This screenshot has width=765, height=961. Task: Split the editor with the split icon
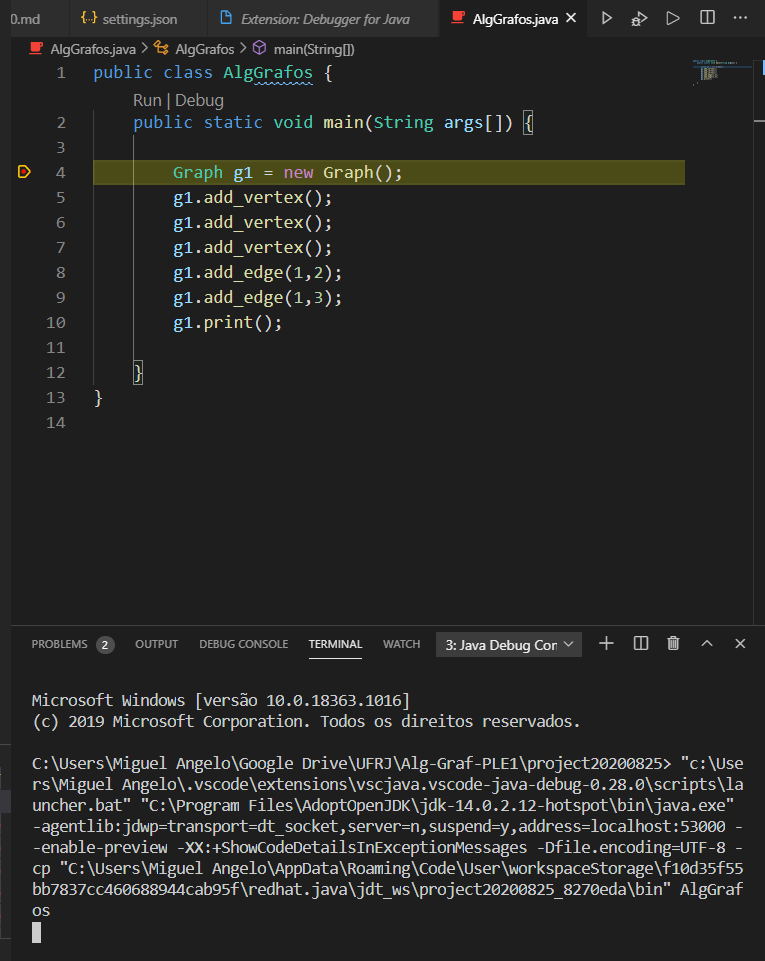point(707,17)
